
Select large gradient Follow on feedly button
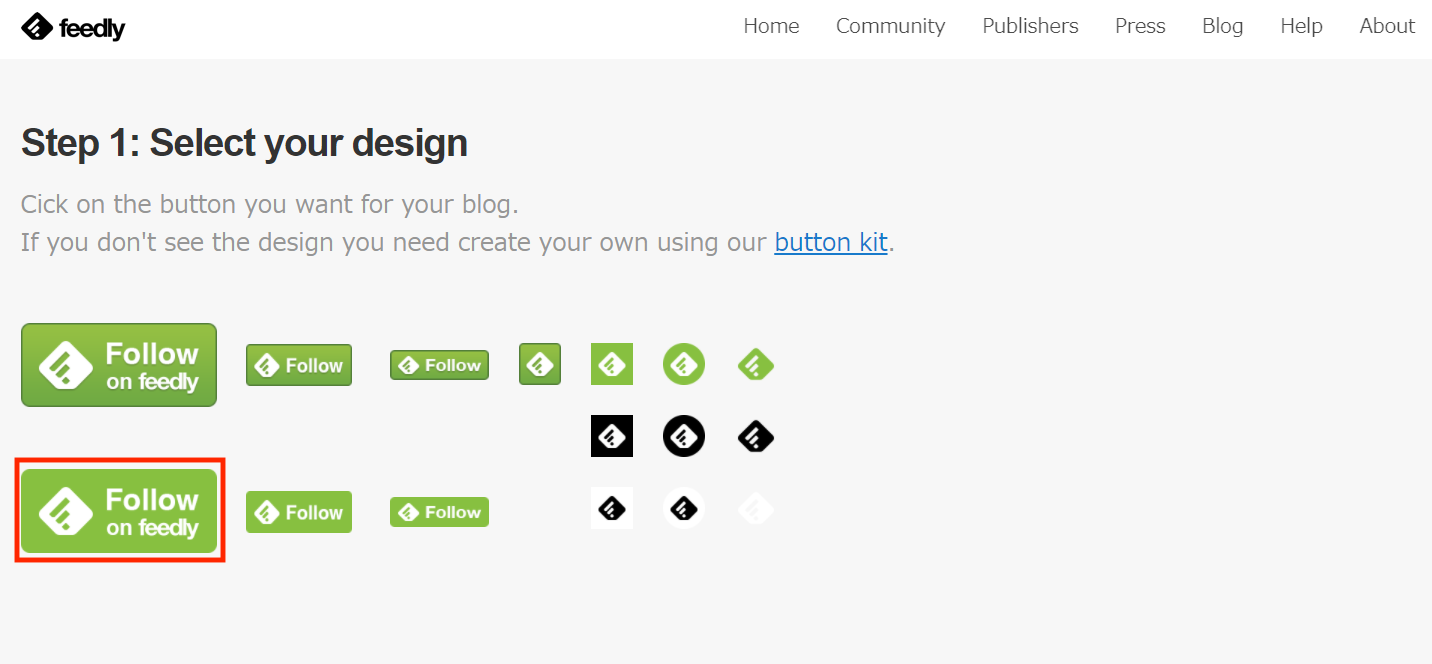[x=119, y=365]
